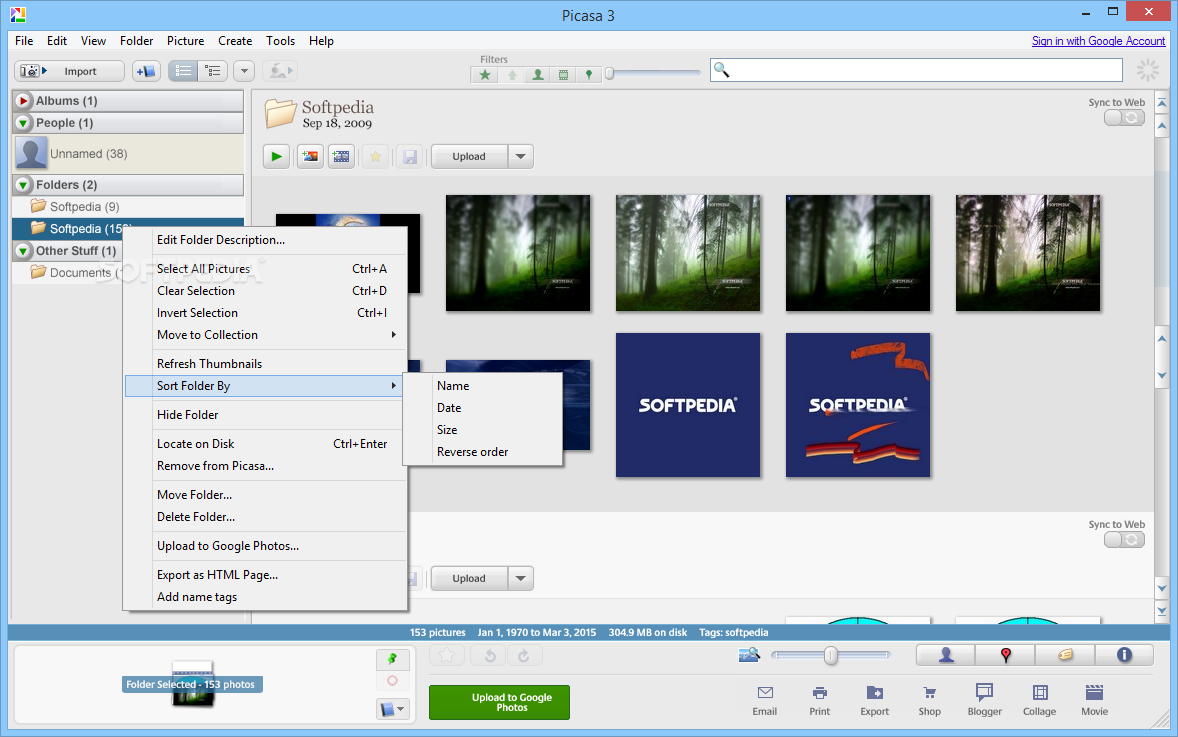The image size is (1178, 737).
Task: Click Upload to Google Photos green button
Action: [x=499, y=702]
